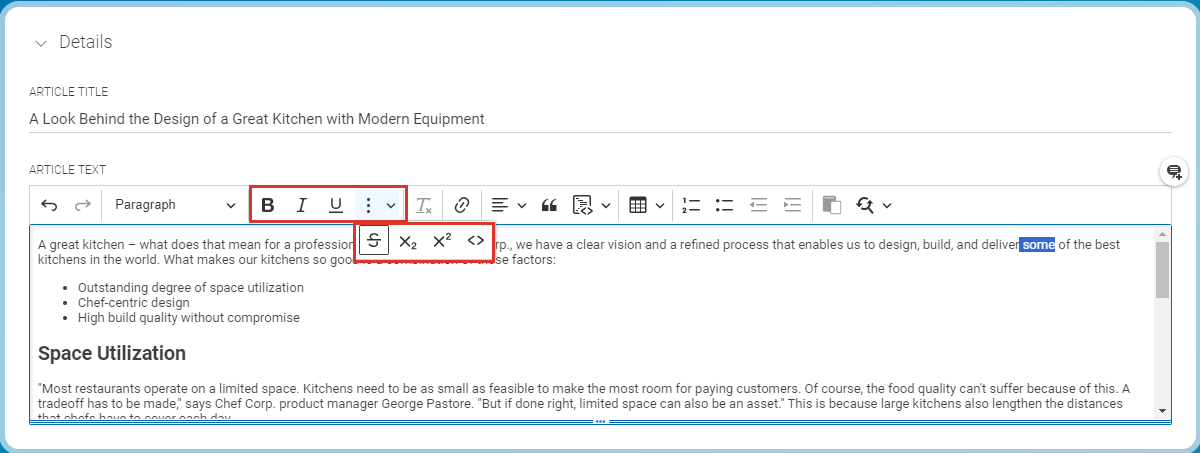
Task: Open the insert table dropdown
Action: coord(647,205)
